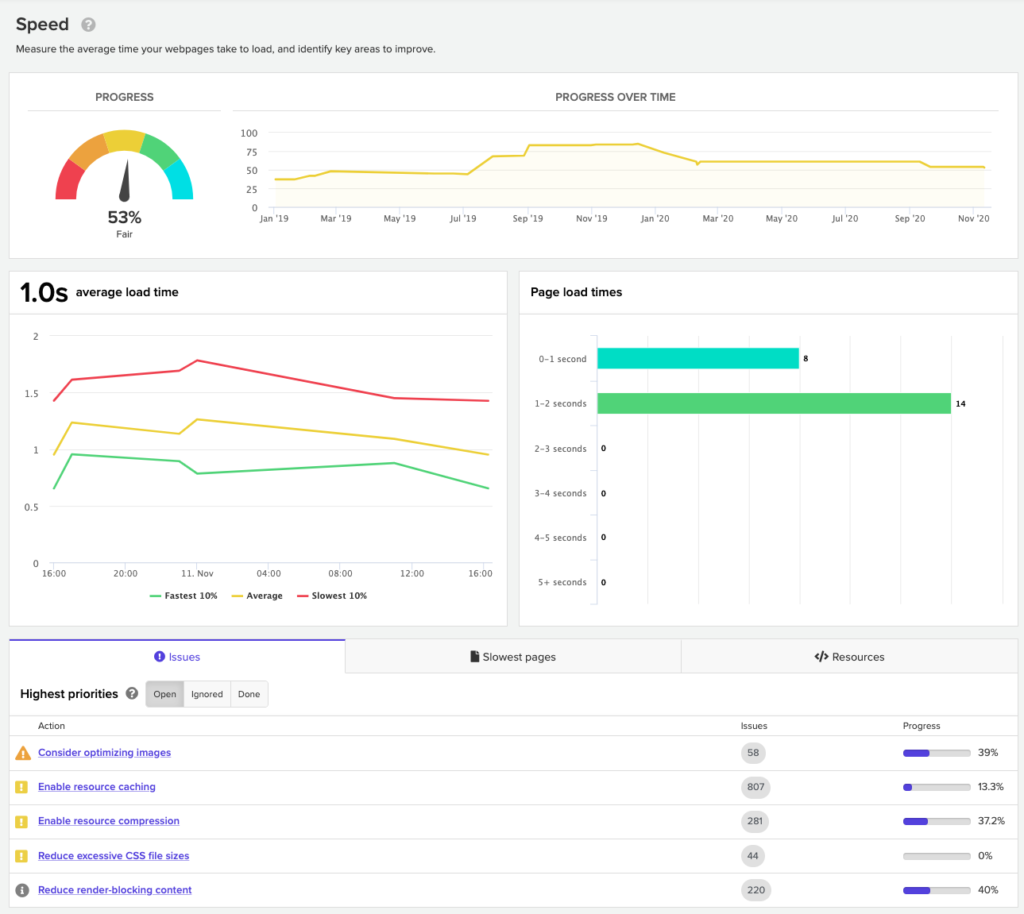Image resolution: width=1024 pixels, height=914 pixels.
Task: Open the Consider optimizing images link
Action: coord(104,753)
